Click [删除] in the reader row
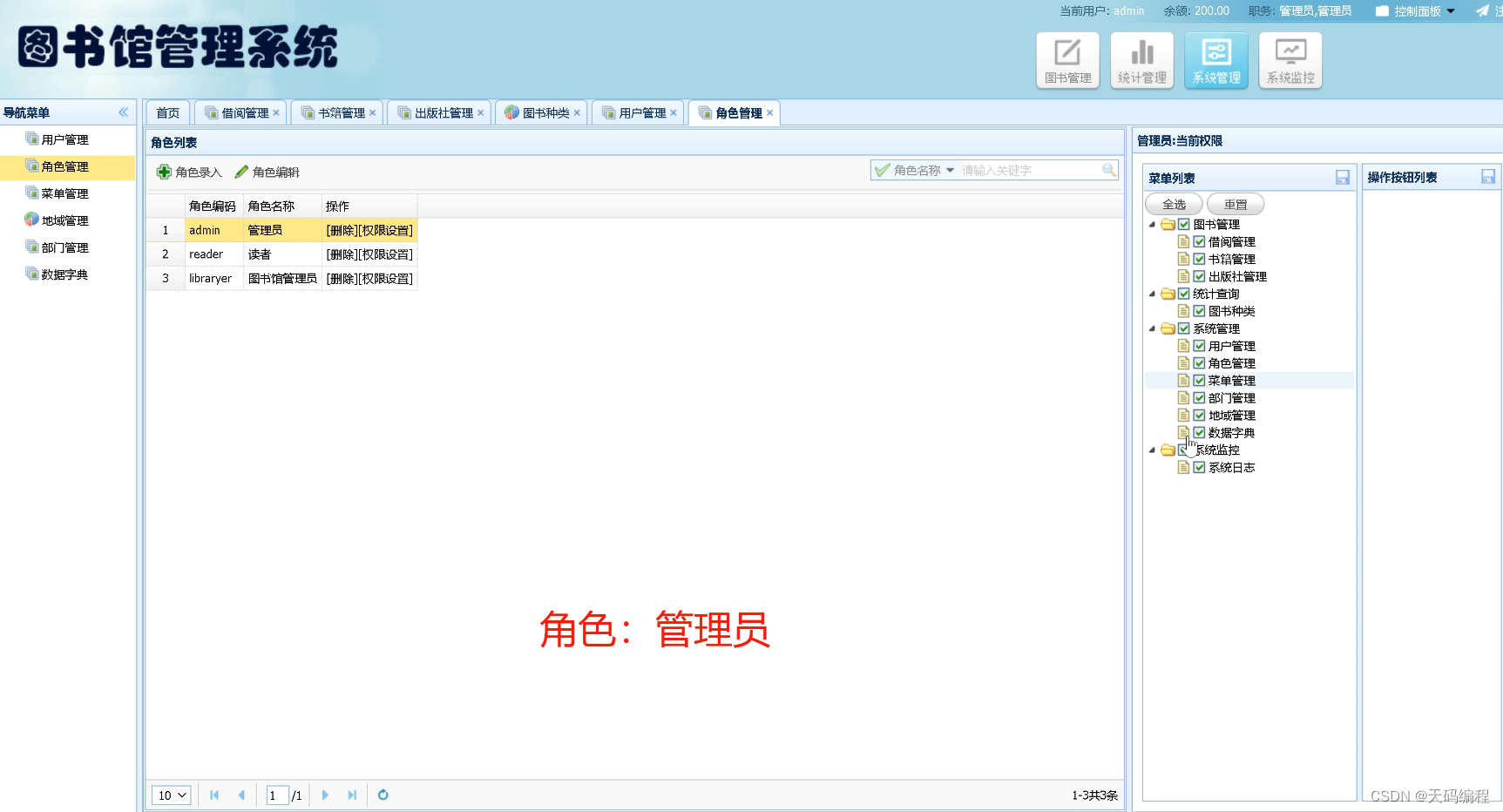 point(342,254)
